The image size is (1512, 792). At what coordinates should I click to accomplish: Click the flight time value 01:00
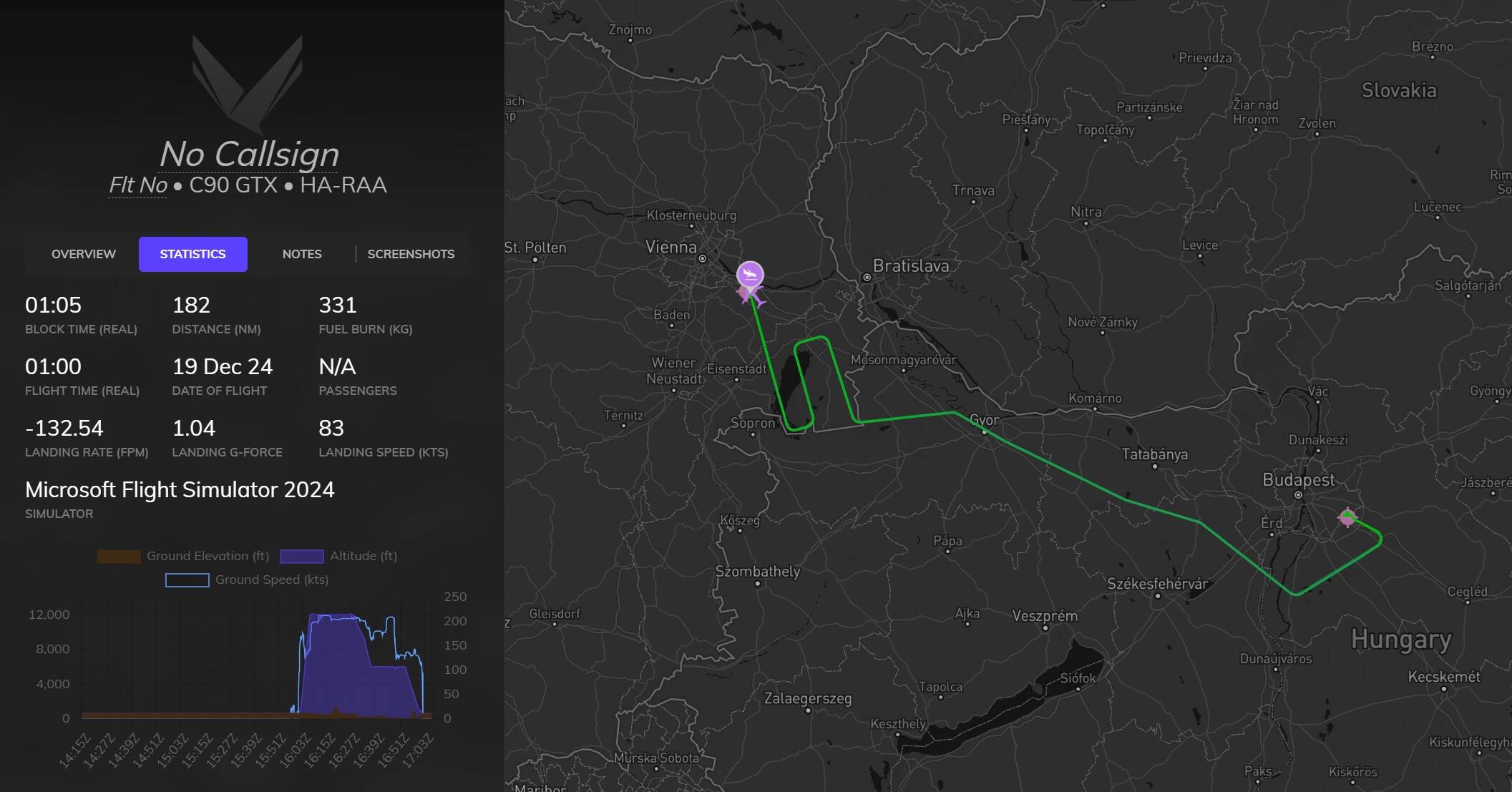pos(53,367)
